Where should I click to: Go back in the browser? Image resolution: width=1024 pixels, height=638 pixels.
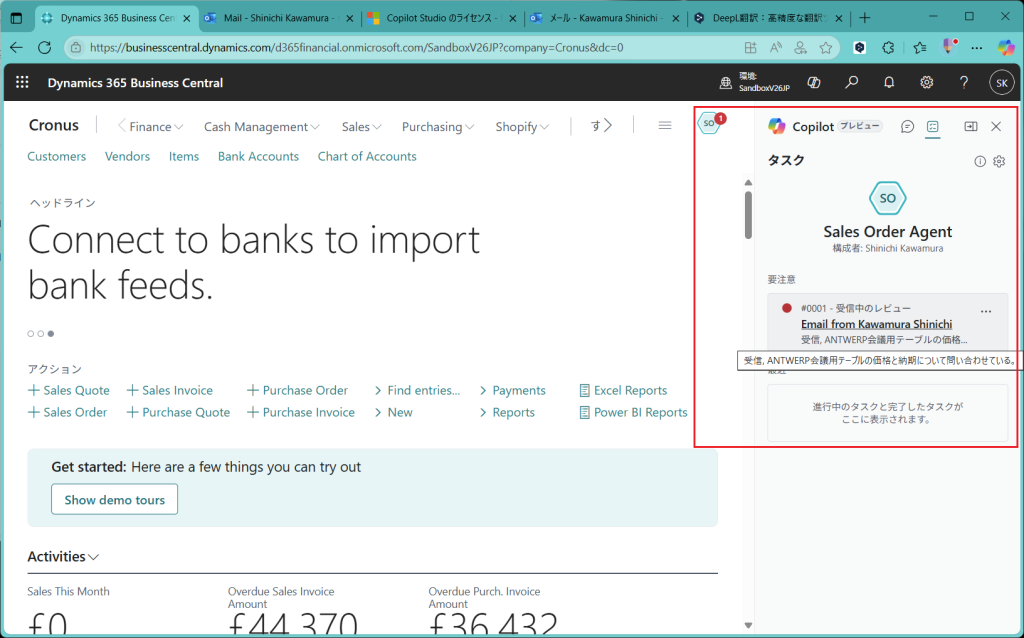(x=16, y=48)
